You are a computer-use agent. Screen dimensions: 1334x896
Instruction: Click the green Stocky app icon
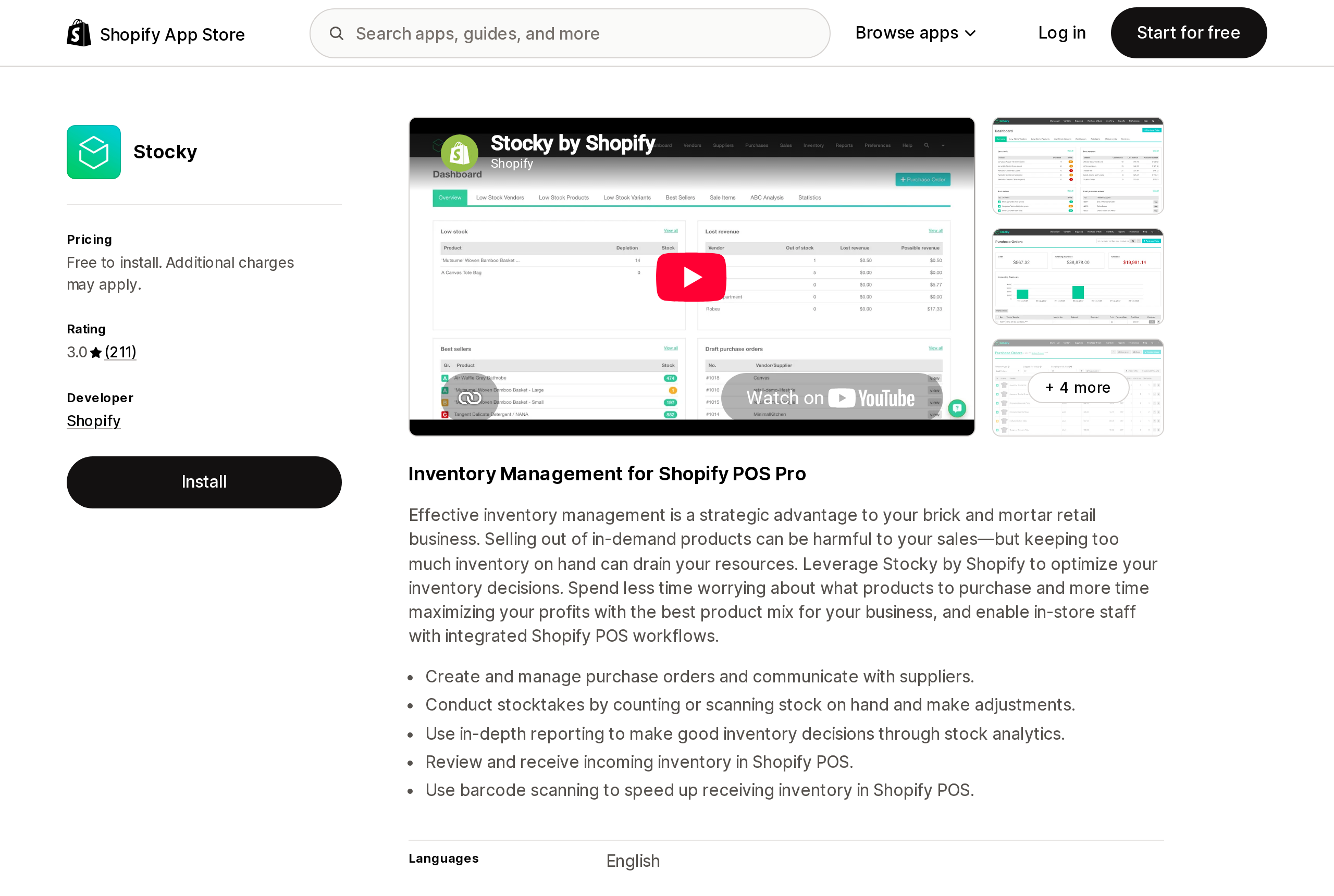tap(94, 152)
